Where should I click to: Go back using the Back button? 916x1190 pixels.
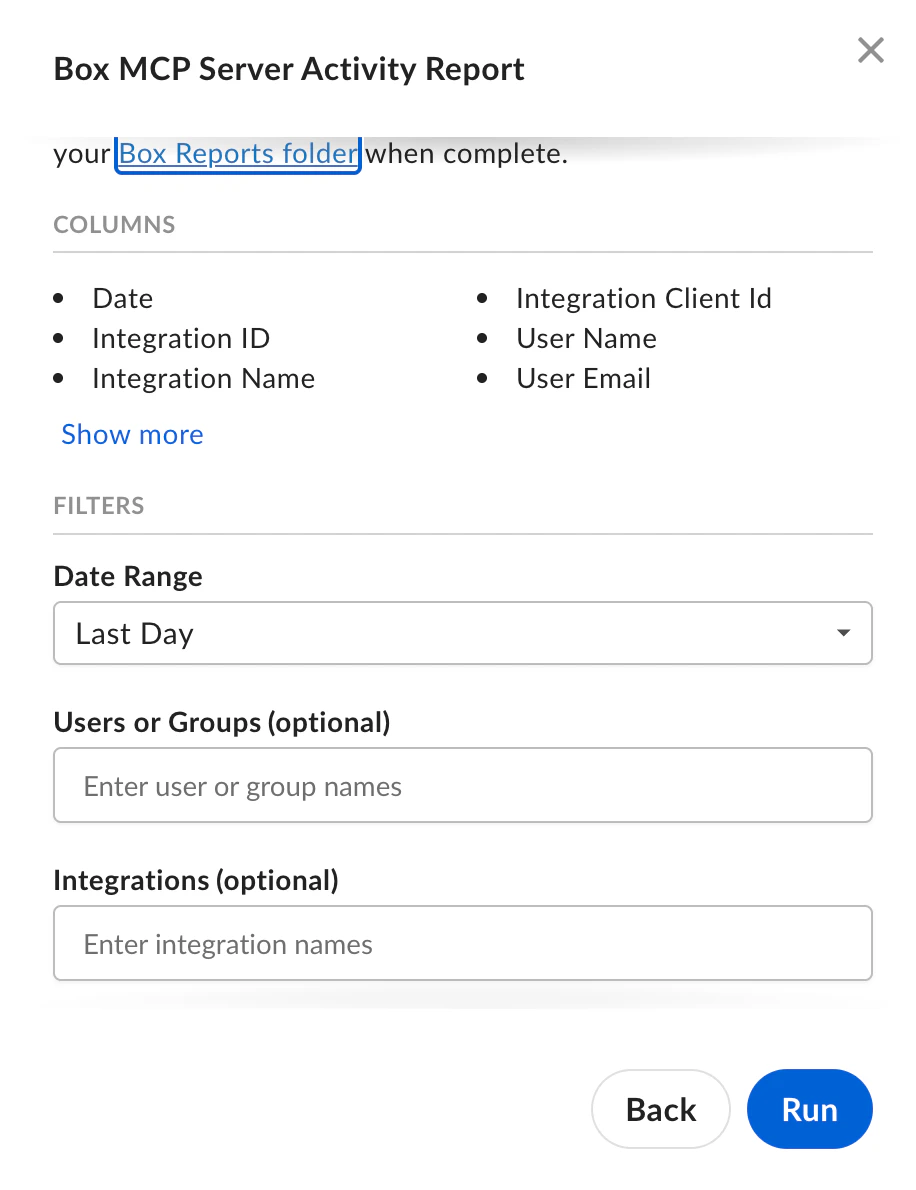pos(660,1109)
